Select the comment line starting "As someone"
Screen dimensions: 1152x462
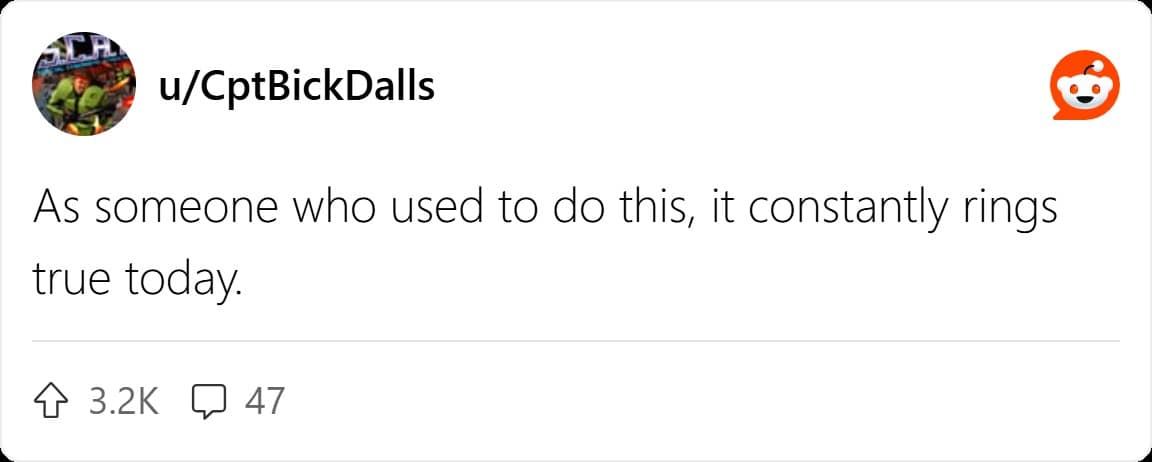point(544,210)
